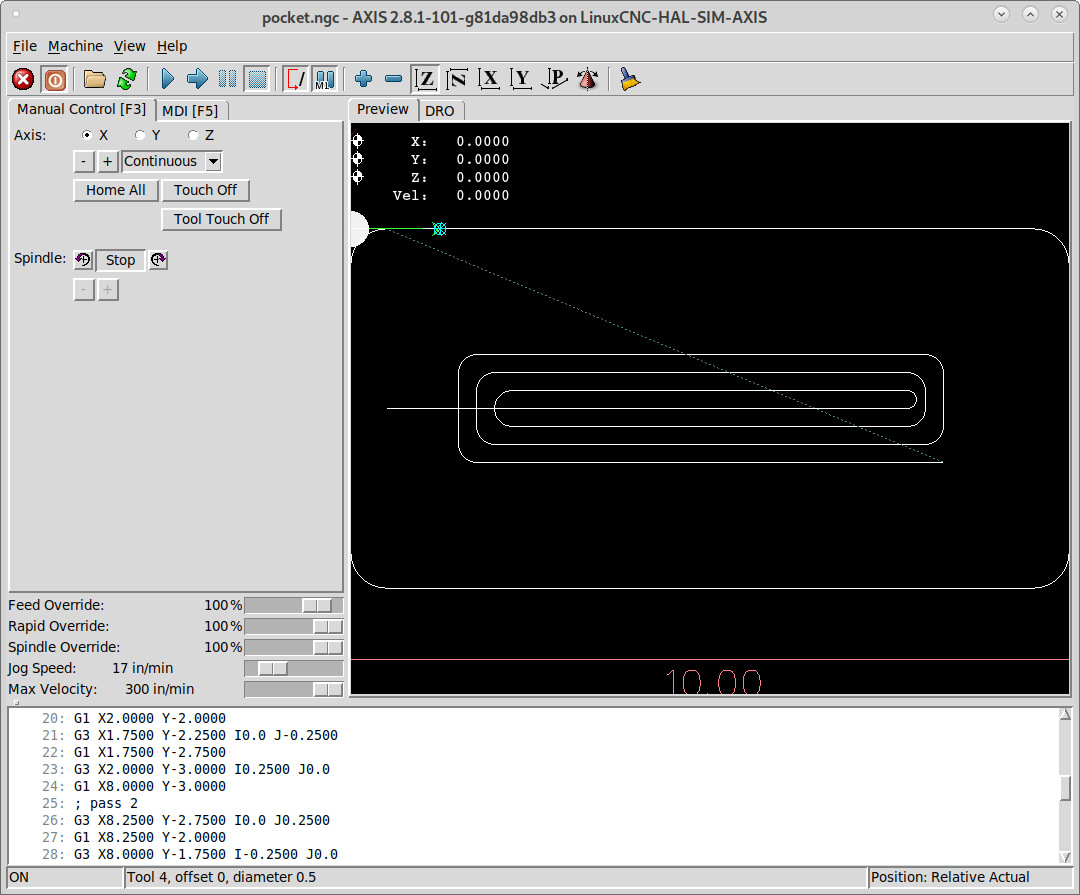Image resolution: width=1080 pixels, height=895 pixels.
Task: Select the top Z view icon
Action: [x=426, y=79]
